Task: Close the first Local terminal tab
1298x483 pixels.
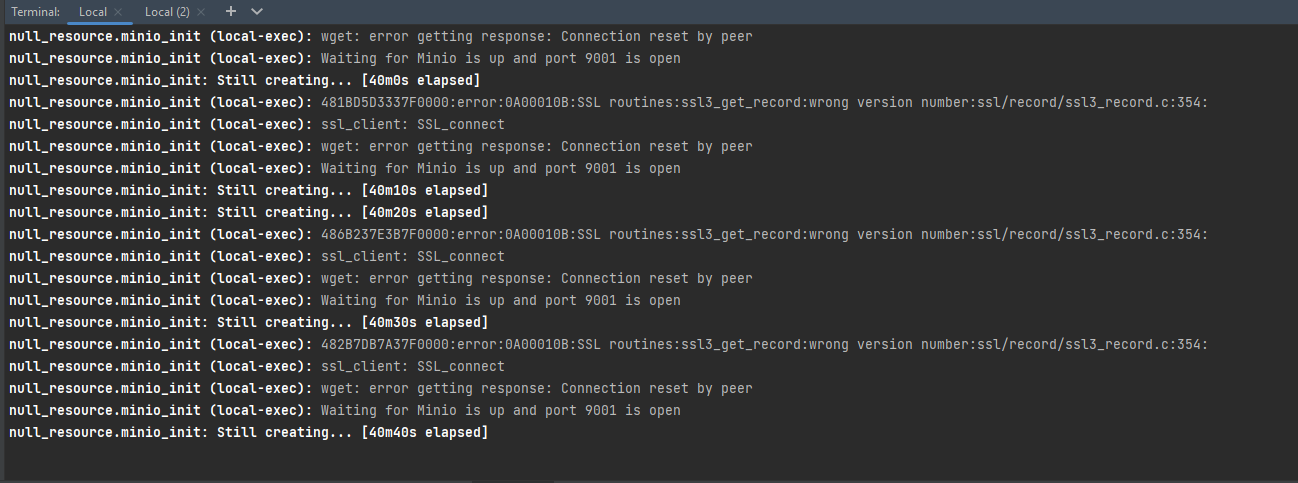Action: (118, 12)
